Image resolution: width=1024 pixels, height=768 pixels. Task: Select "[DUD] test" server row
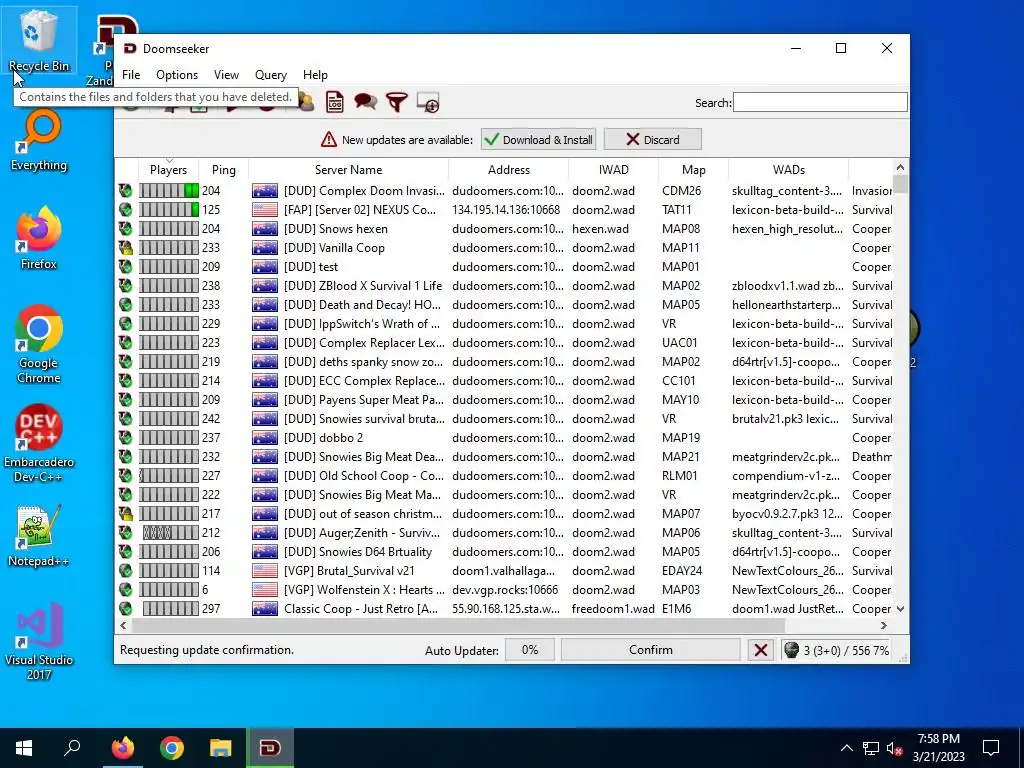tap(504, 266)
